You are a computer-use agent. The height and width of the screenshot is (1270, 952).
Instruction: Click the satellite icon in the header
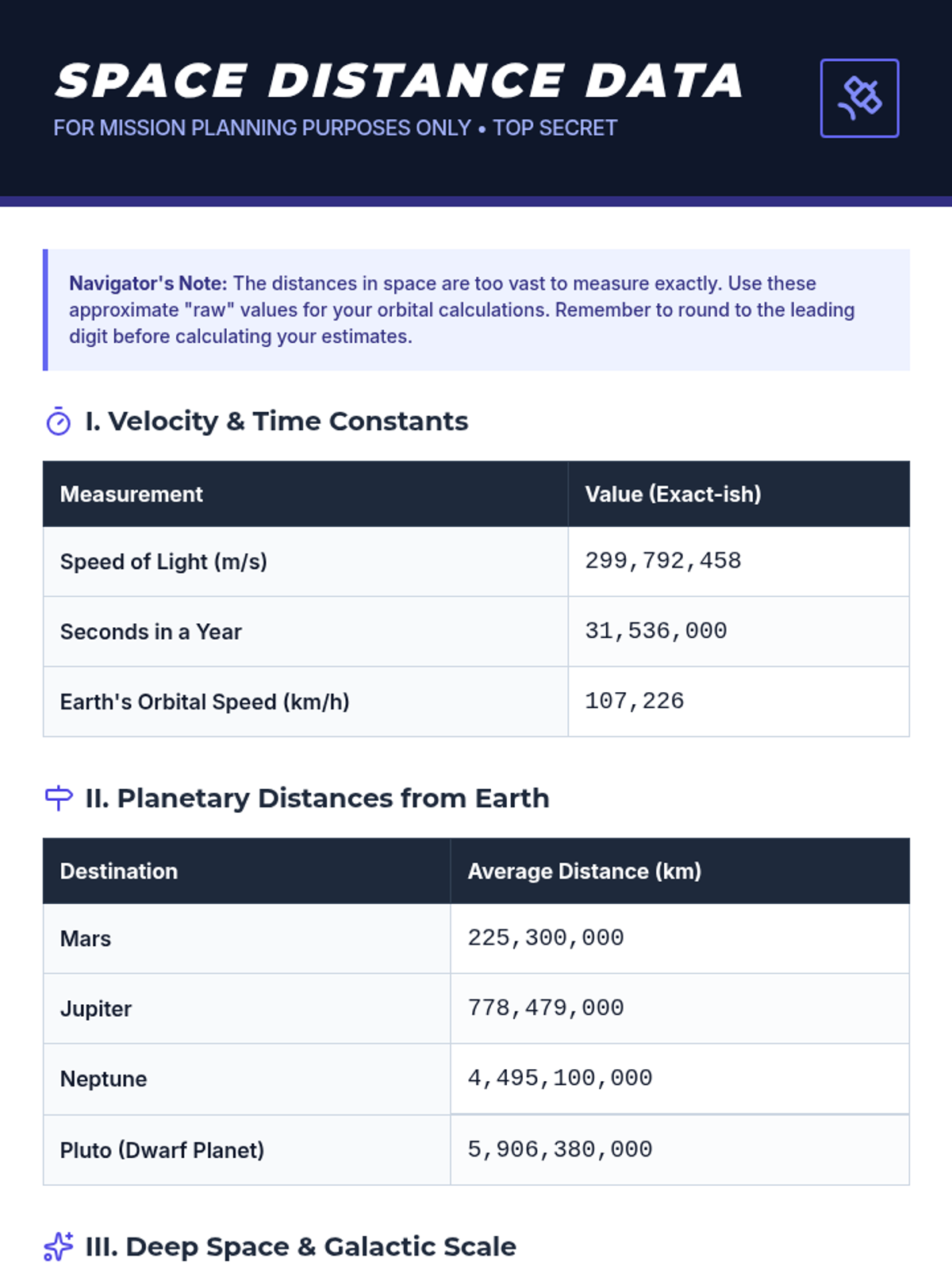point(859,98)
